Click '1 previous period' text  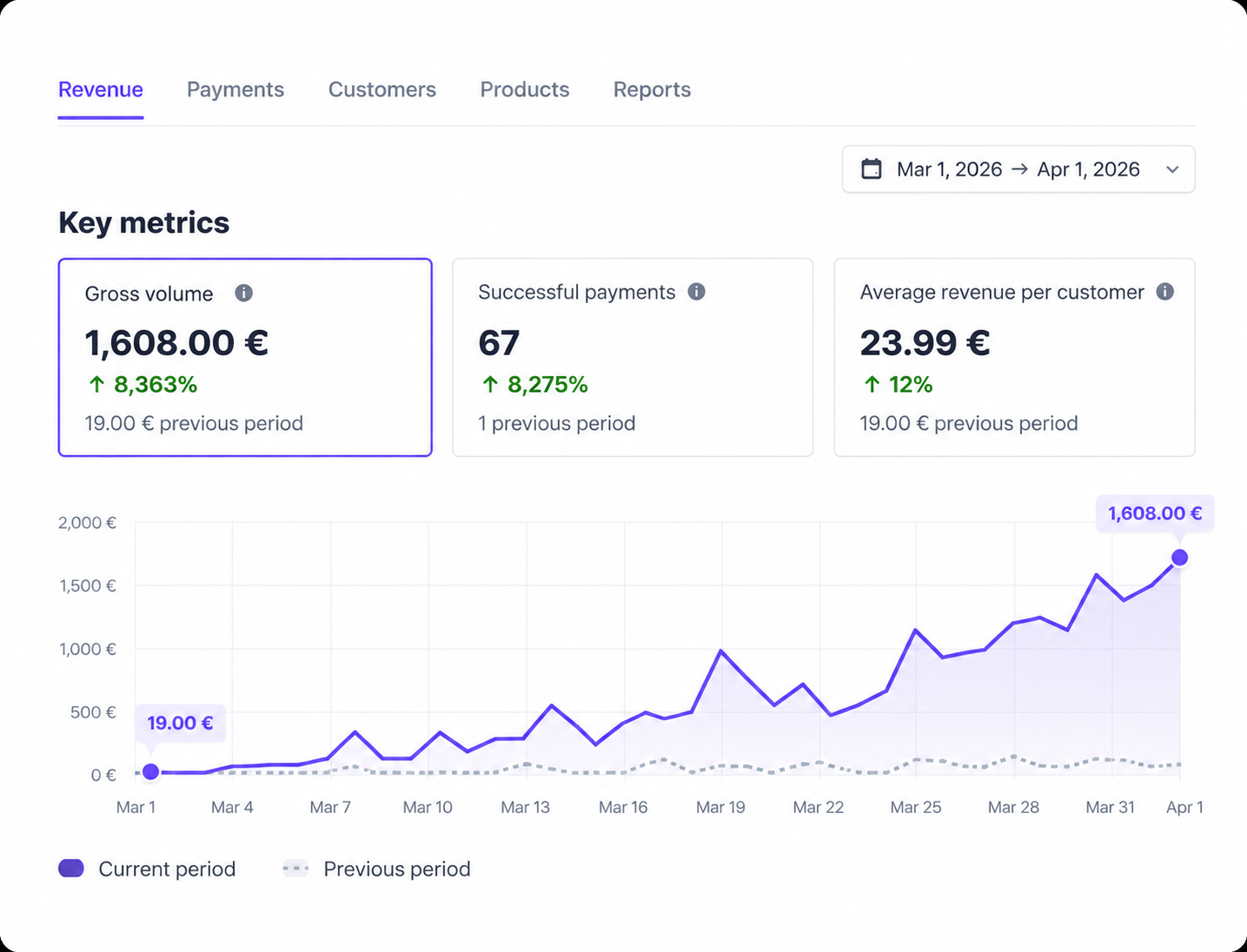pyautogui.click(x=557, y=423)
